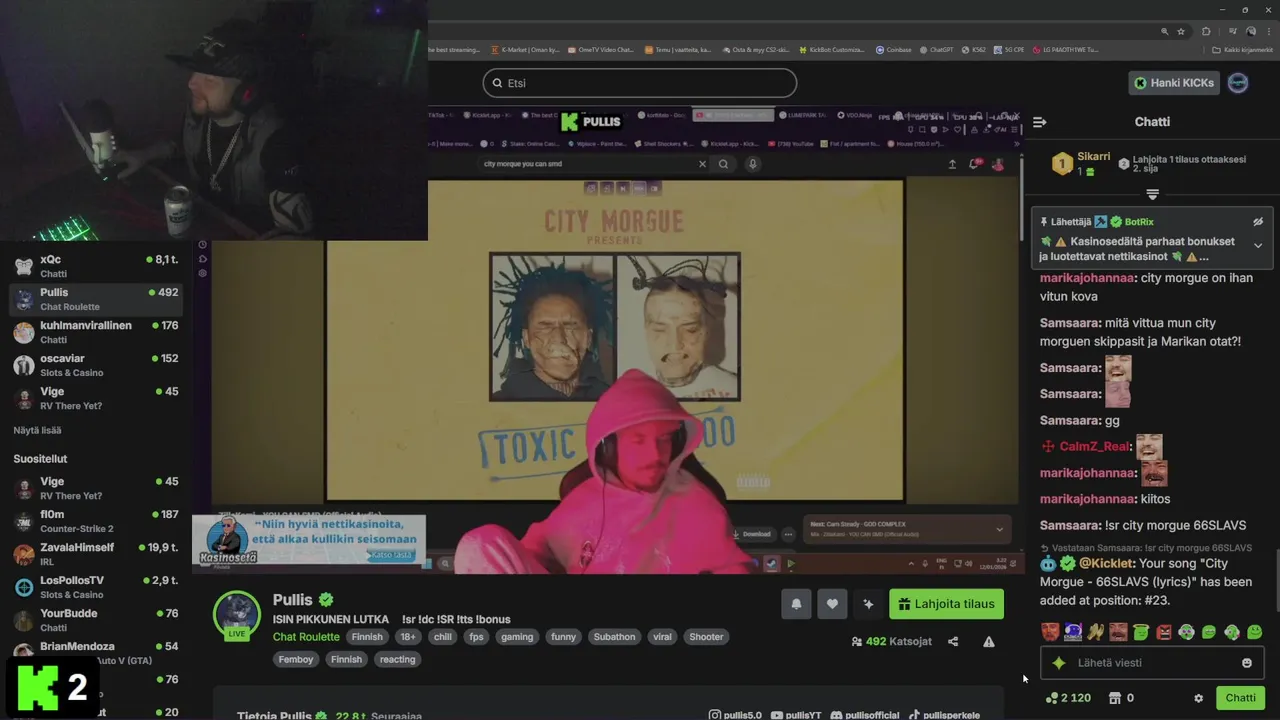Open fl0m recommended channel

tap(96, 521)
